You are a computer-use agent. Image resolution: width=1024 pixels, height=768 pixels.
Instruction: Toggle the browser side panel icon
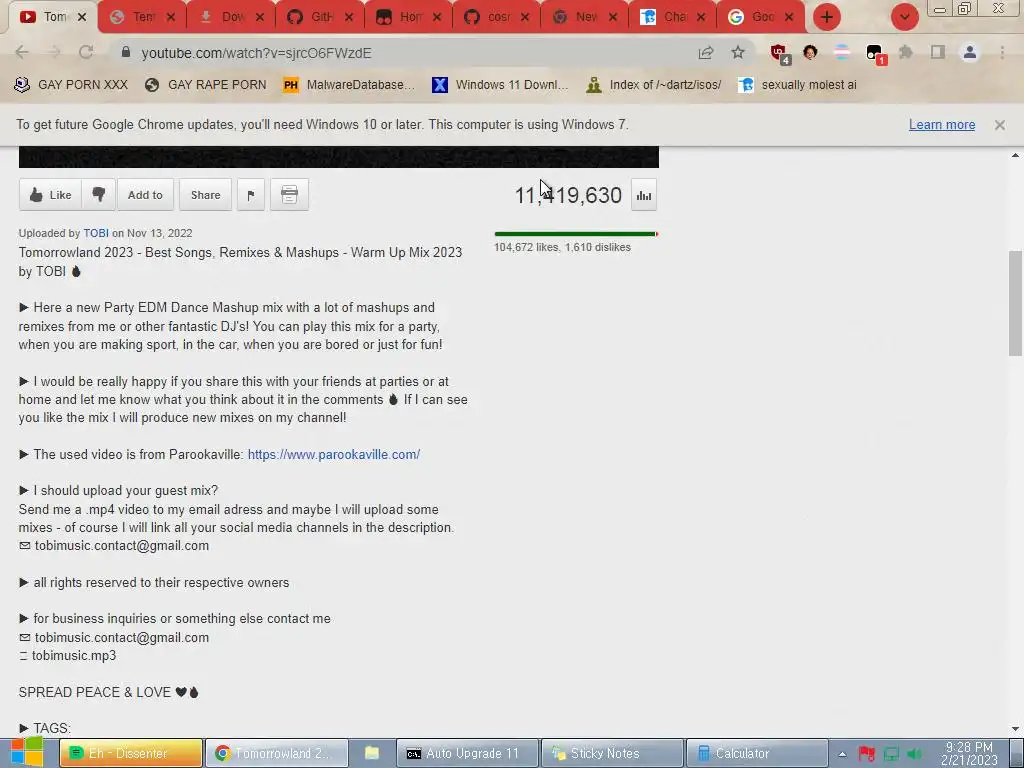pos(938,52)
